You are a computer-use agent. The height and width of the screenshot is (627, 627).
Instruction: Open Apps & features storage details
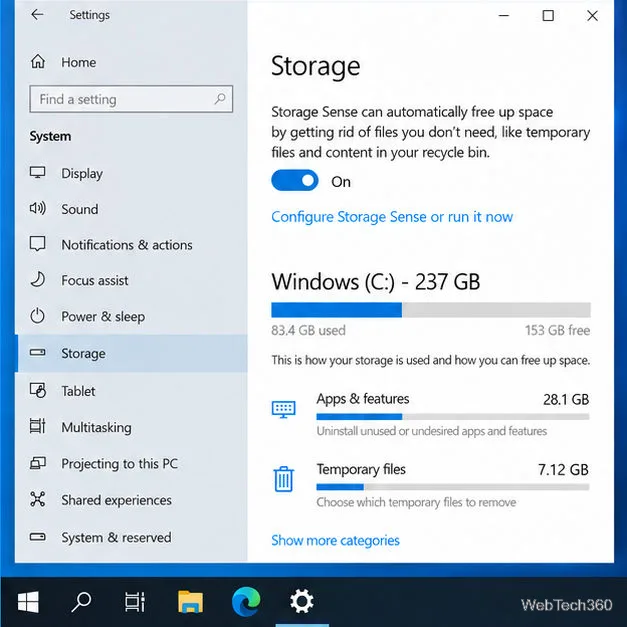coord(430,415)
